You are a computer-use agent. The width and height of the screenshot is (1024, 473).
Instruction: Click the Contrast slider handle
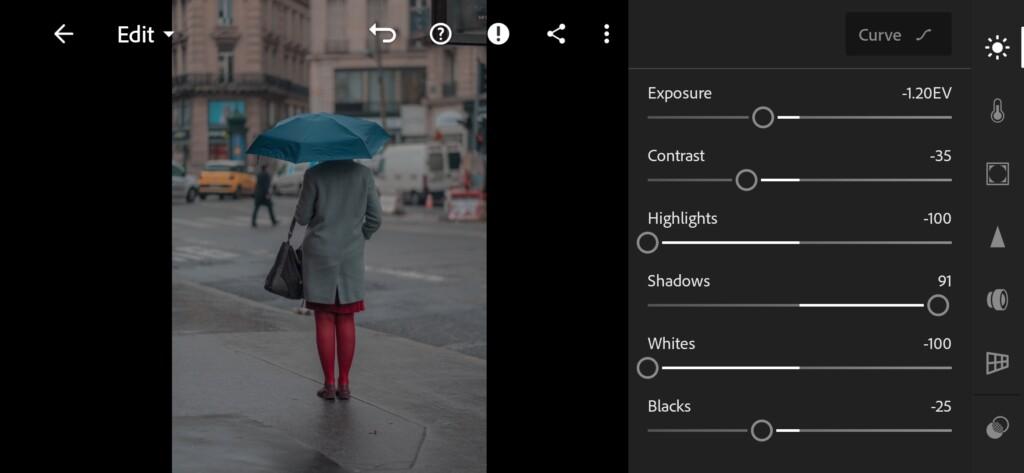point(746,180)
